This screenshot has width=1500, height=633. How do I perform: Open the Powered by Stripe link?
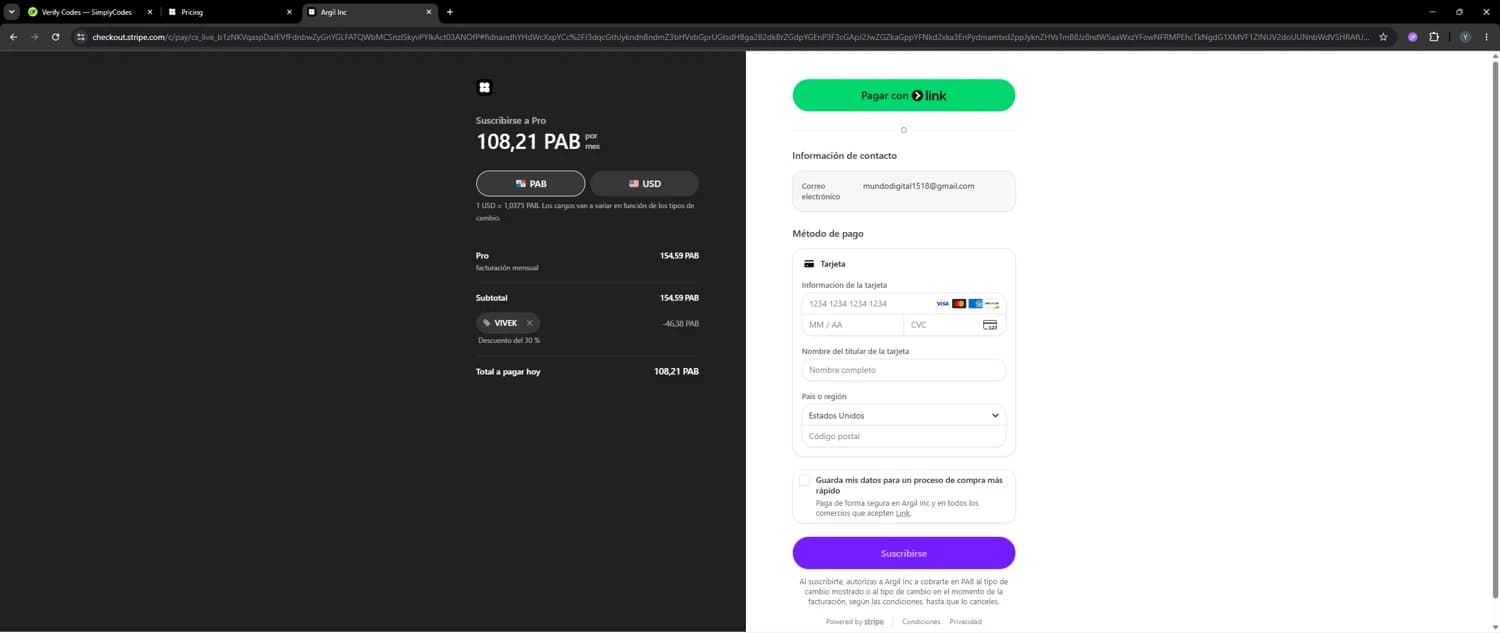coord(854,622)
